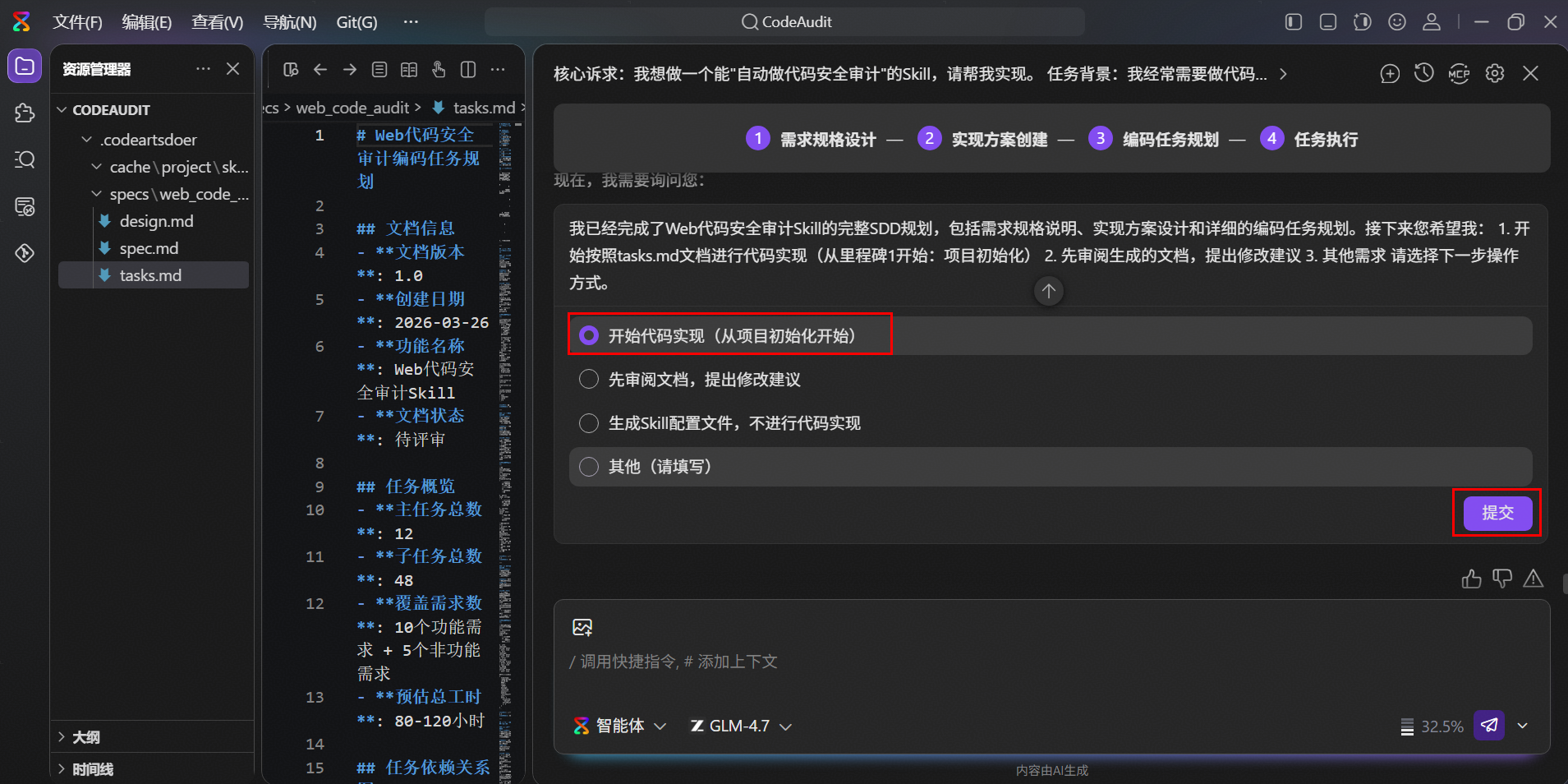Report issue with warning triangle icon
The image size is (1568, 784).
click(x=1534, y=579)
